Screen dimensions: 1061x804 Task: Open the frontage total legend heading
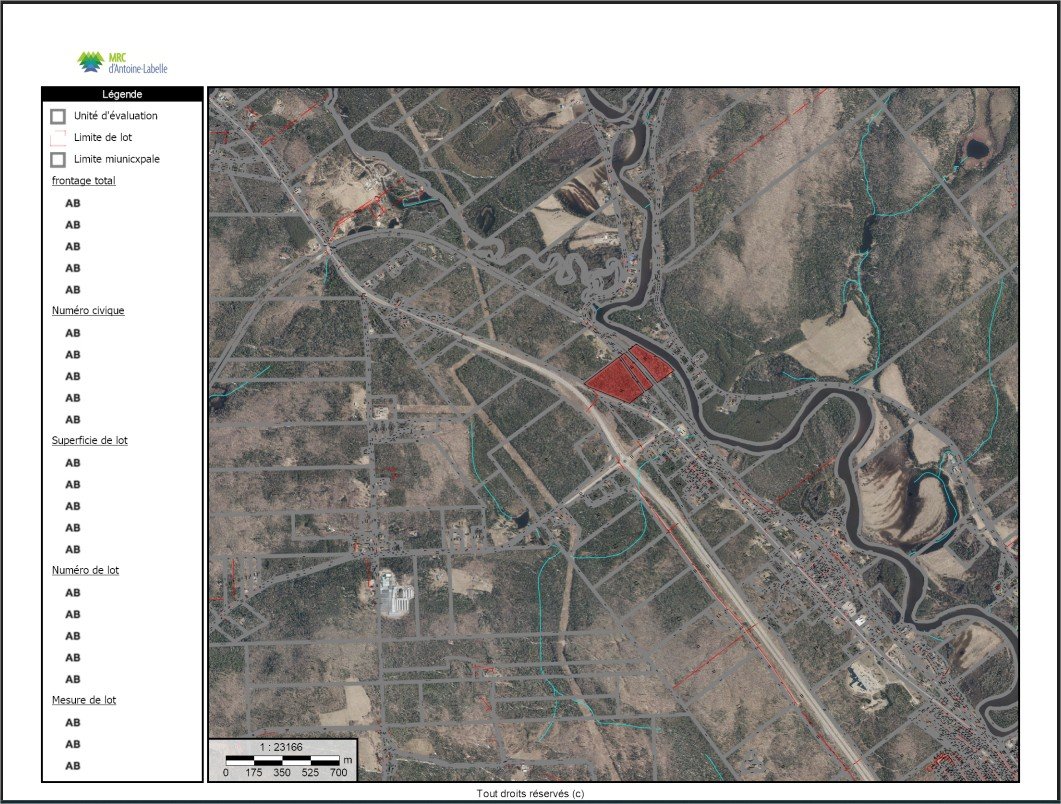83,181
